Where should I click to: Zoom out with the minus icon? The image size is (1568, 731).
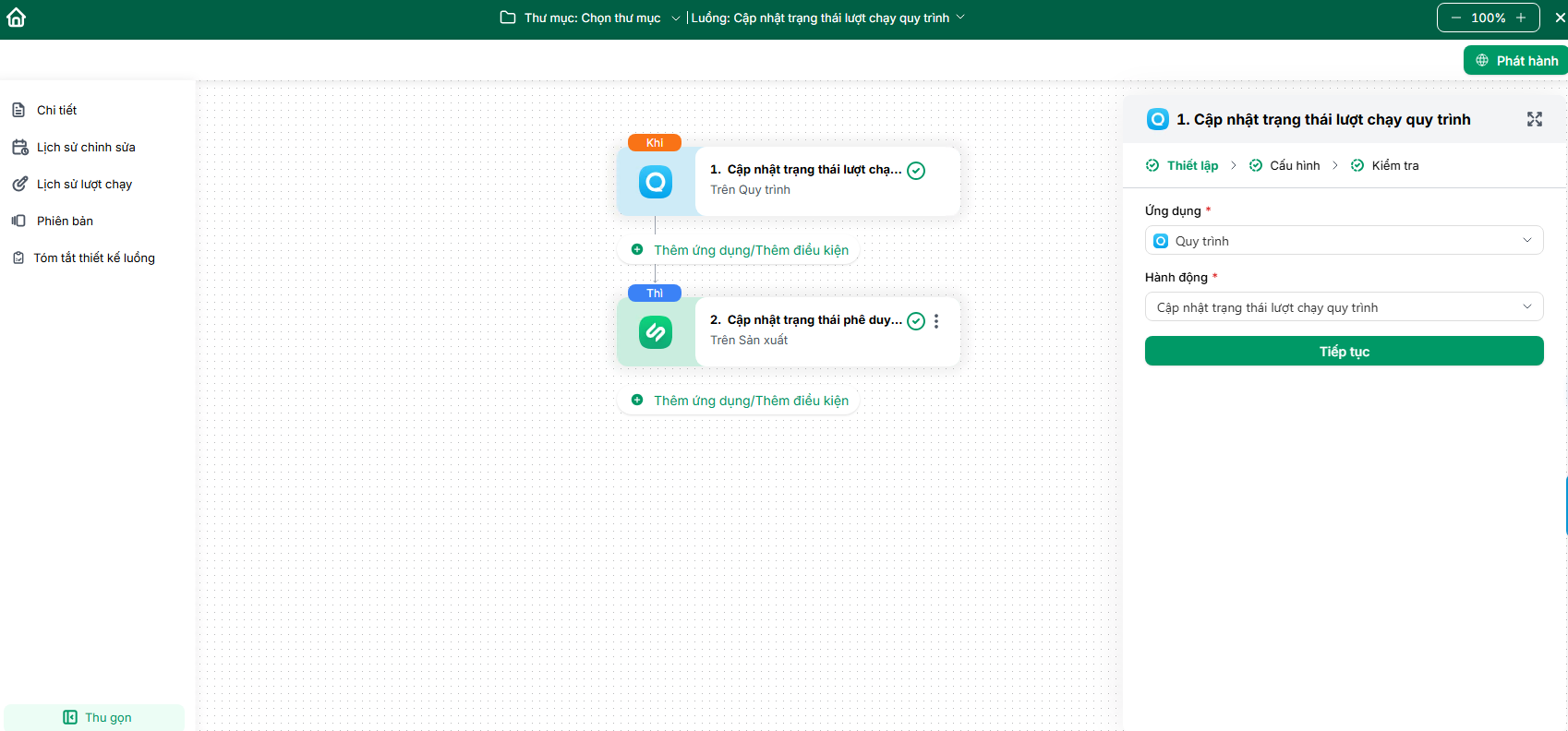(x=1456, y=18)
